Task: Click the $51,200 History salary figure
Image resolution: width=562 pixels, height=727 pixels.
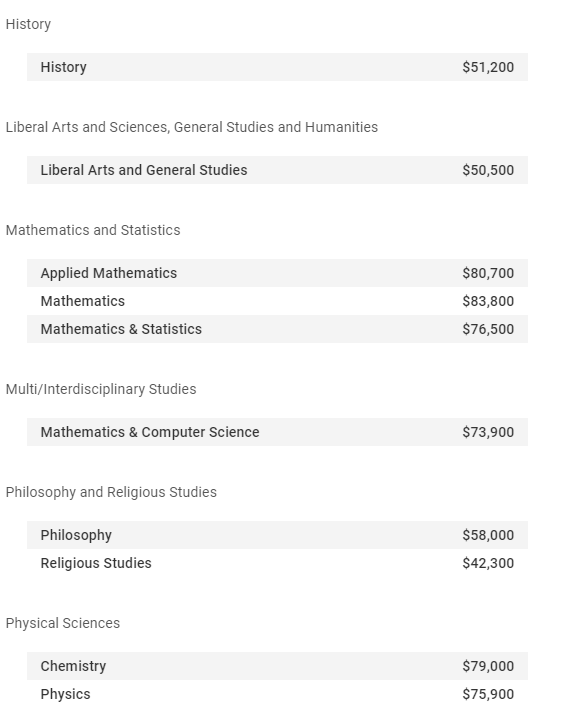Action: click(488, 67)
